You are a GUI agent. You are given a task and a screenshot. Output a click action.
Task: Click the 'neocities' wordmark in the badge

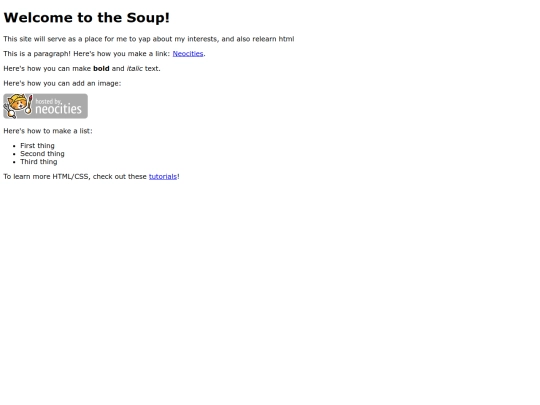point(58,109)
